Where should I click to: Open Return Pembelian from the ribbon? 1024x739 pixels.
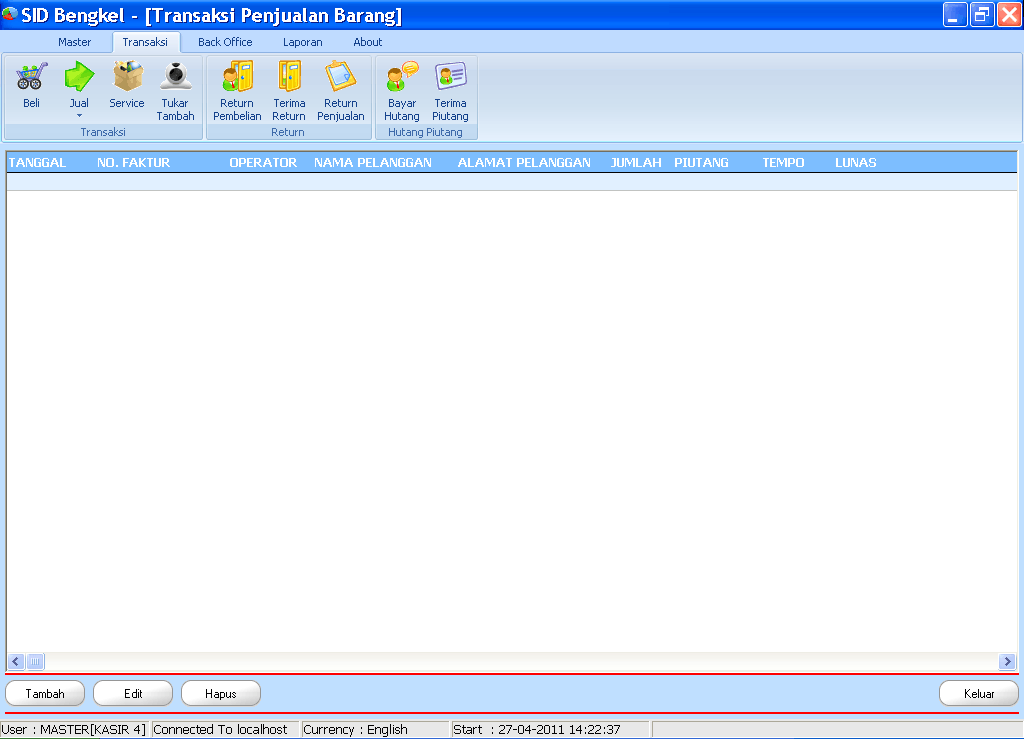237,88
